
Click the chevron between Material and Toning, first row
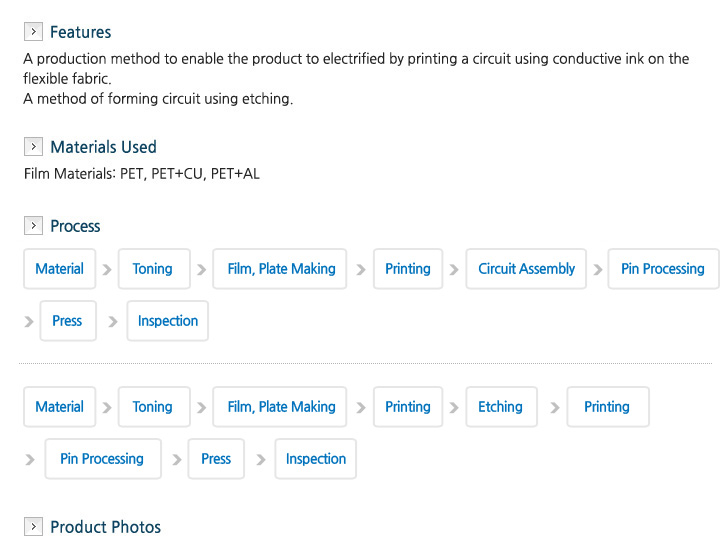click(x=107, y=270)
